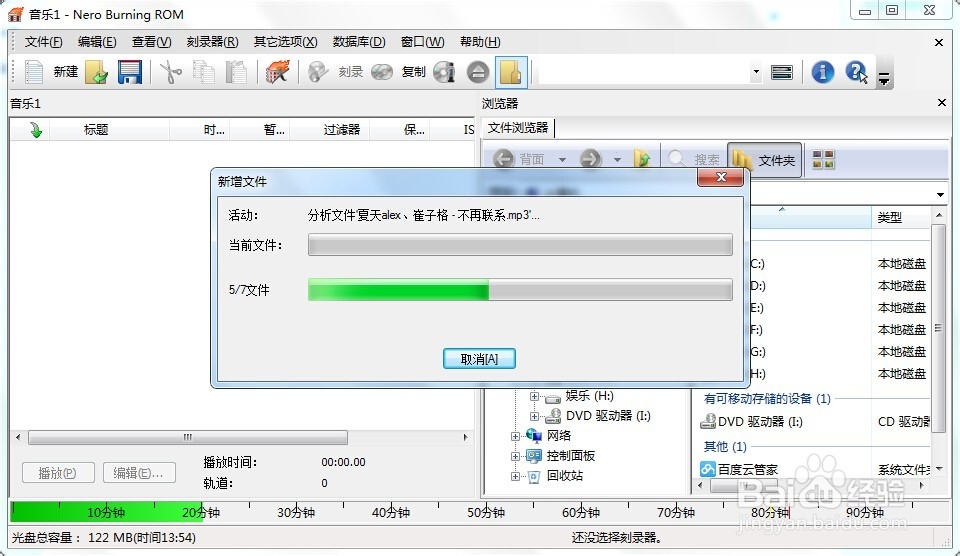Open compilation via folder icon in toolbar
960x556 pixels.
(97, 72)
